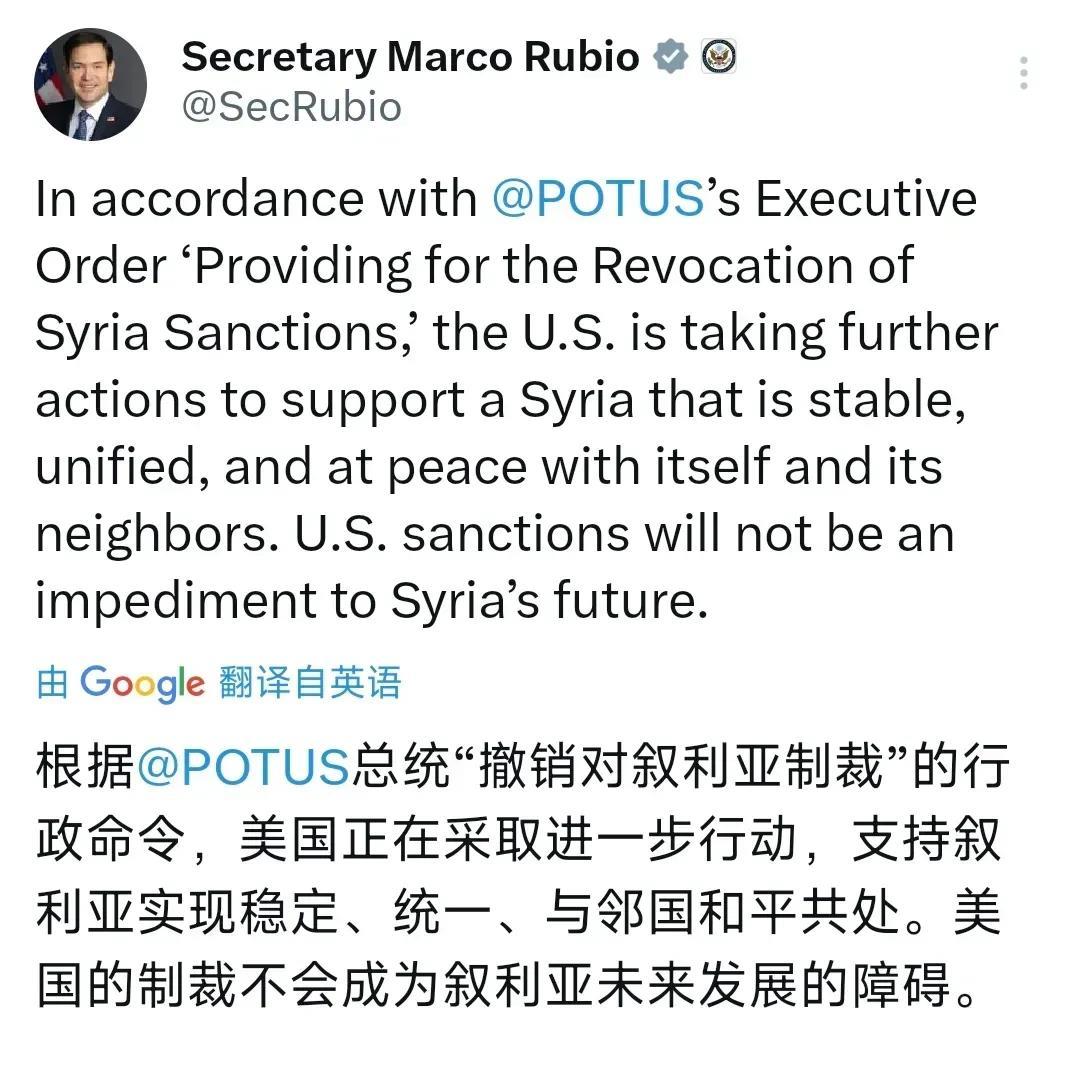This screenshot has height=1075, width=1080.
Task: Click the blue verified checkmark badge
Action: click(670, 56)
